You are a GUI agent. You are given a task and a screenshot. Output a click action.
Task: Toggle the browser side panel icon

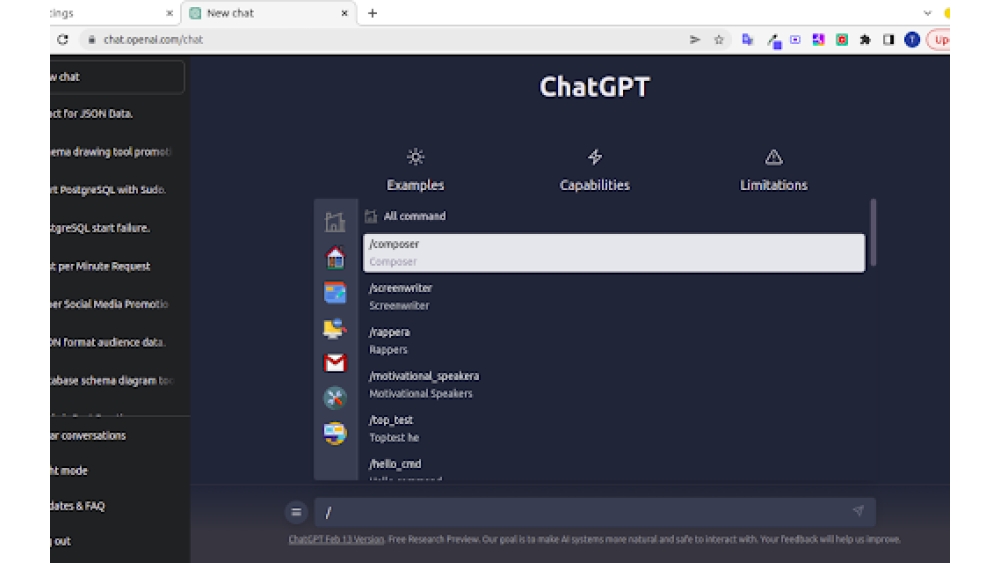888,40
